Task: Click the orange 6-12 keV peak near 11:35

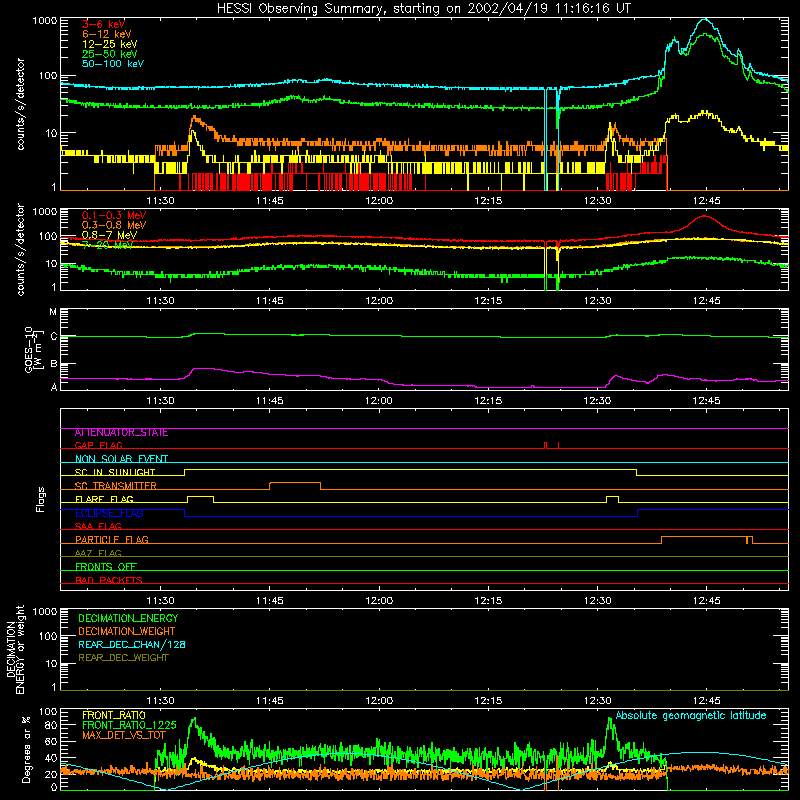Action: [x=195, y=119]
